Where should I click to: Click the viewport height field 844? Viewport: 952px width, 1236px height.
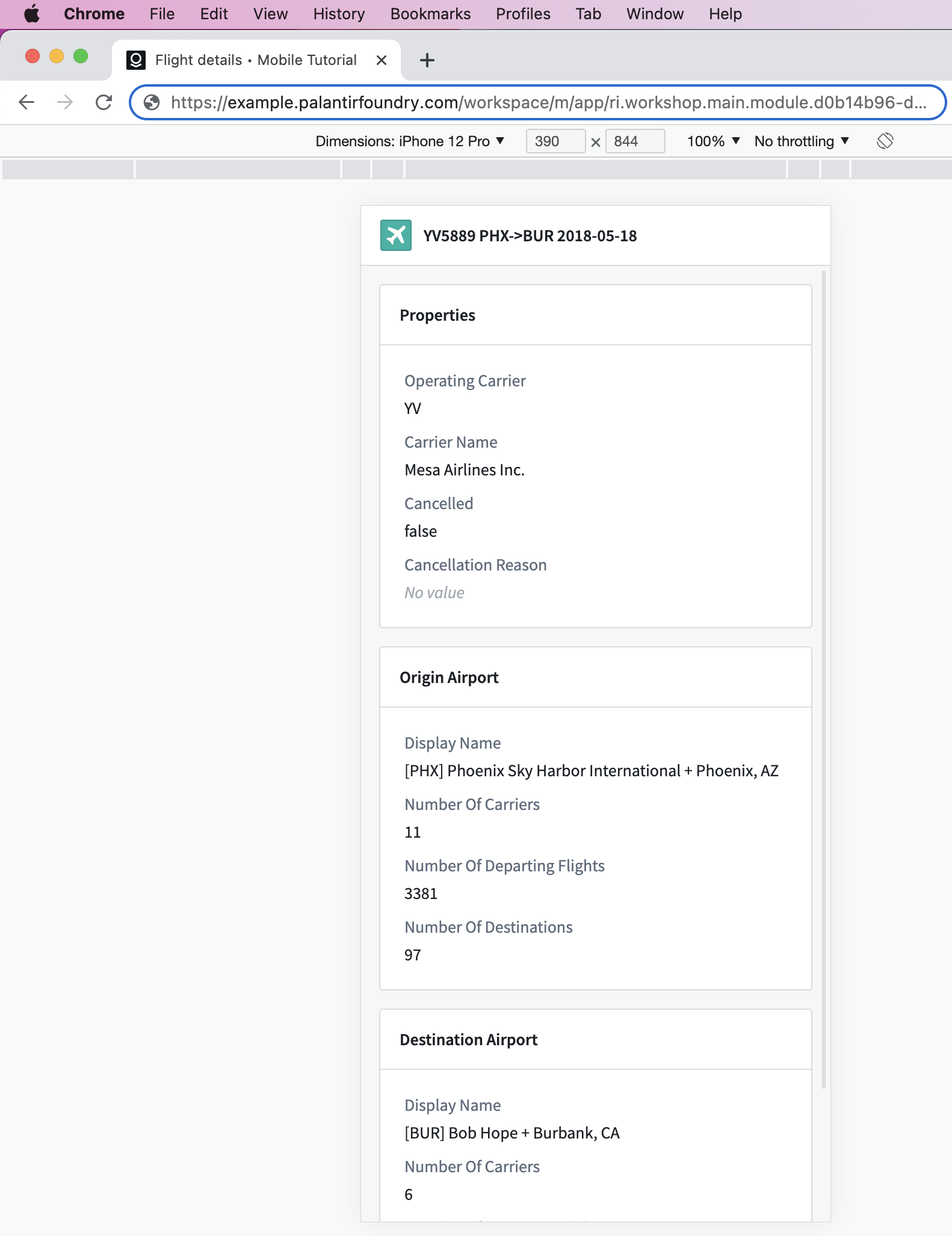pos(635,141)
